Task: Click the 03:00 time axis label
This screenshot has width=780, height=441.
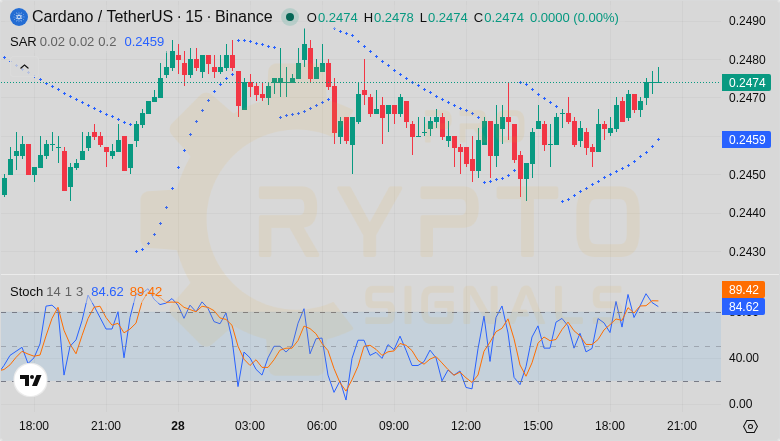Action: click(x=250, y=426)
